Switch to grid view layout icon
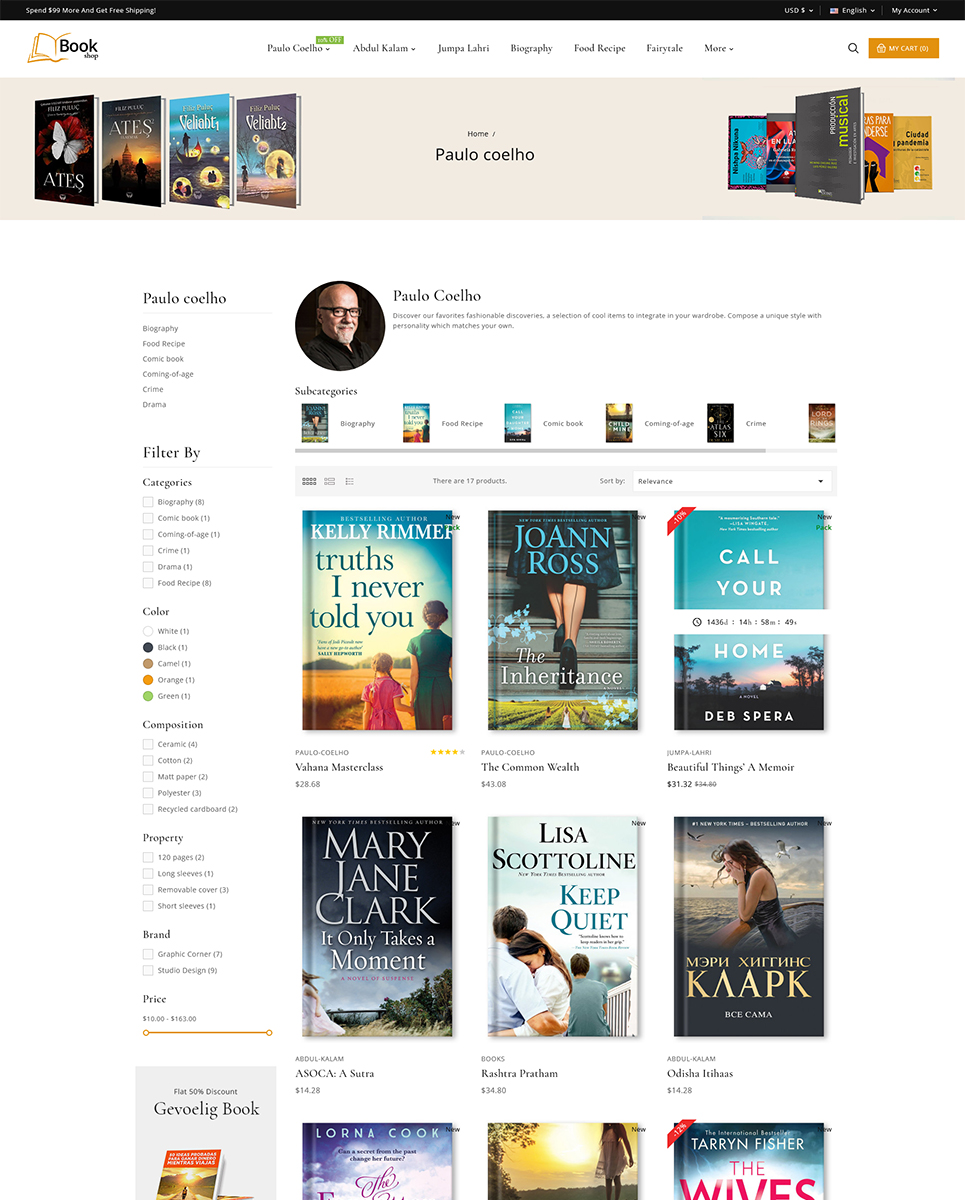965x1200 pixels. click(309, 481)
